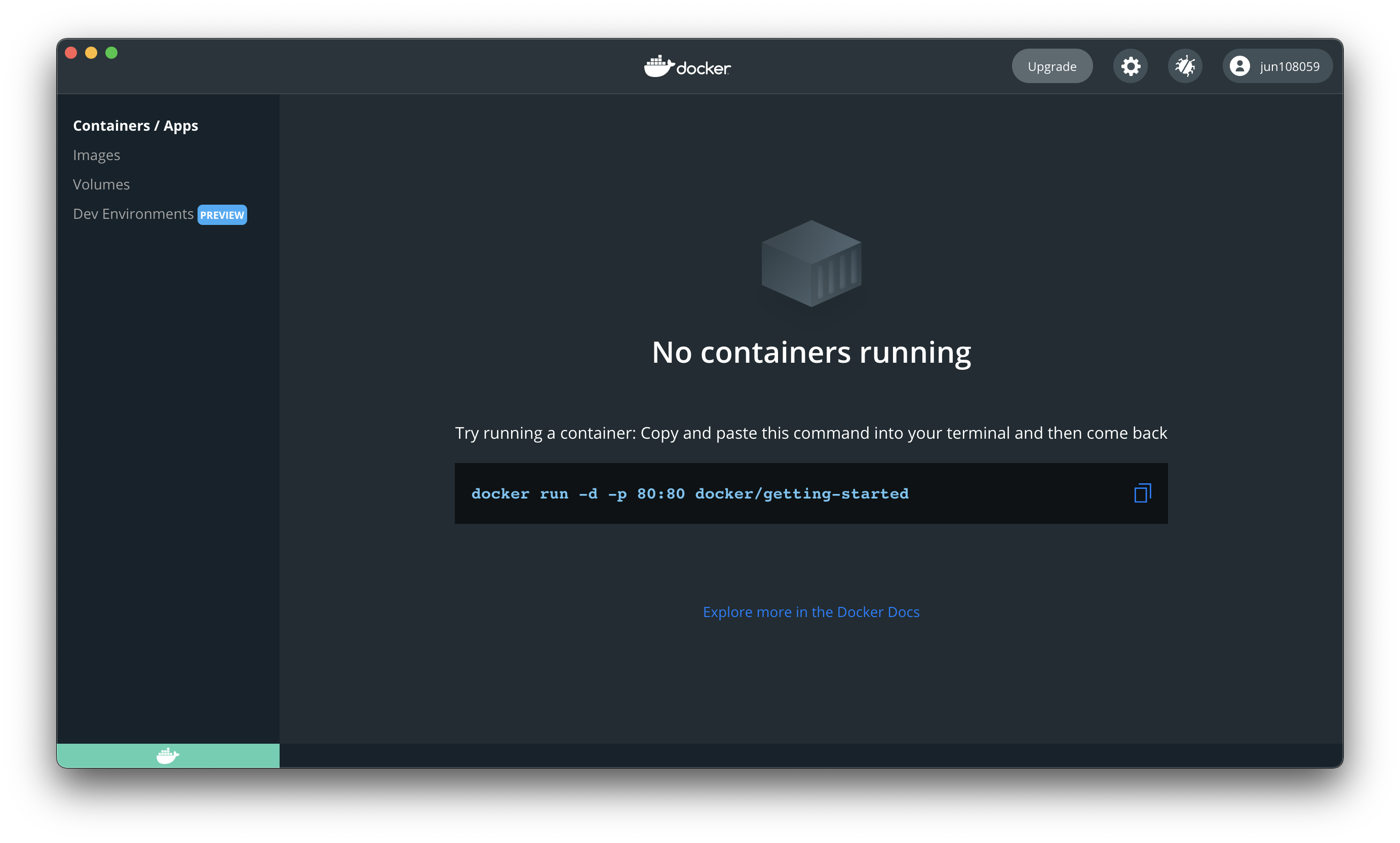Switch to Containers / Apps section
Viewport: 1400px width, 843px height.
(x=135, y=126)
